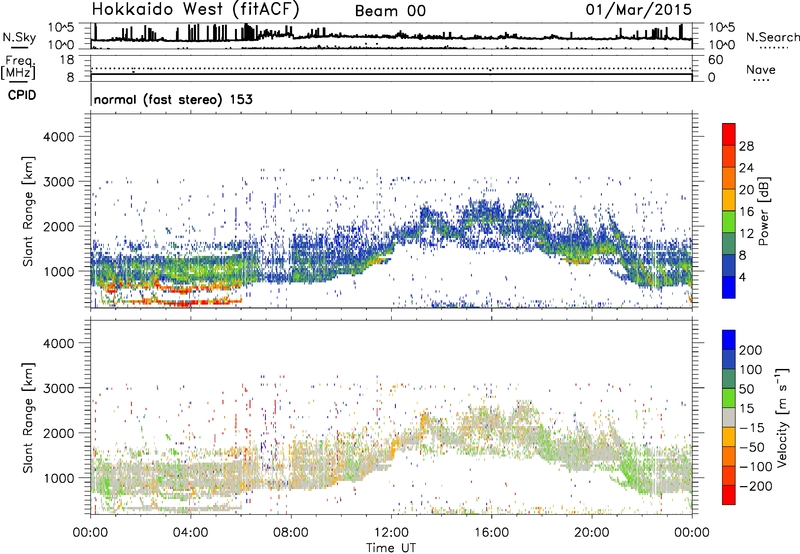The height and width of the screenshot is (554, 800).
Task: Click the '04:00' time tick label
Action: [x=190, y=533]
